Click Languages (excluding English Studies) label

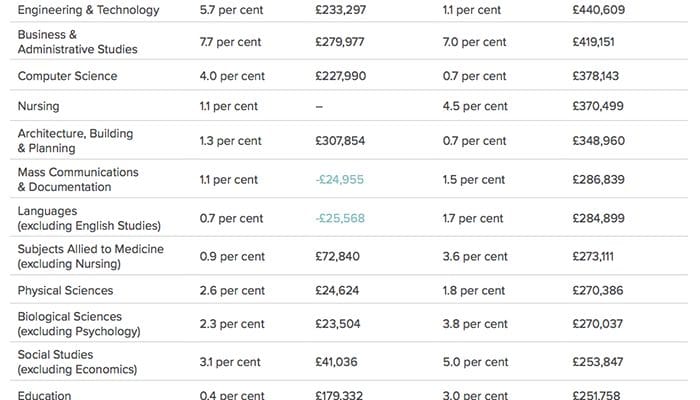89,218
